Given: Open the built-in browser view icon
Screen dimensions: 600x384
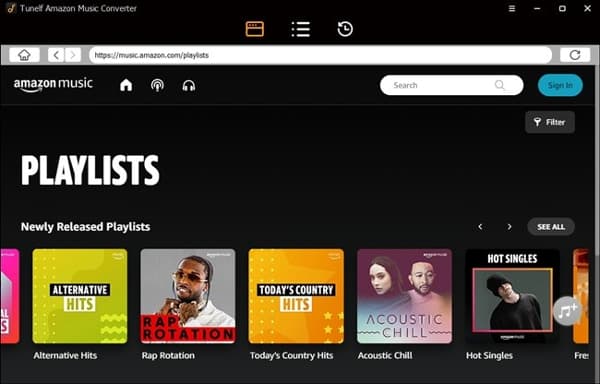Looking at the screenshot, I should pyautogui.click(x=254, y=29).
